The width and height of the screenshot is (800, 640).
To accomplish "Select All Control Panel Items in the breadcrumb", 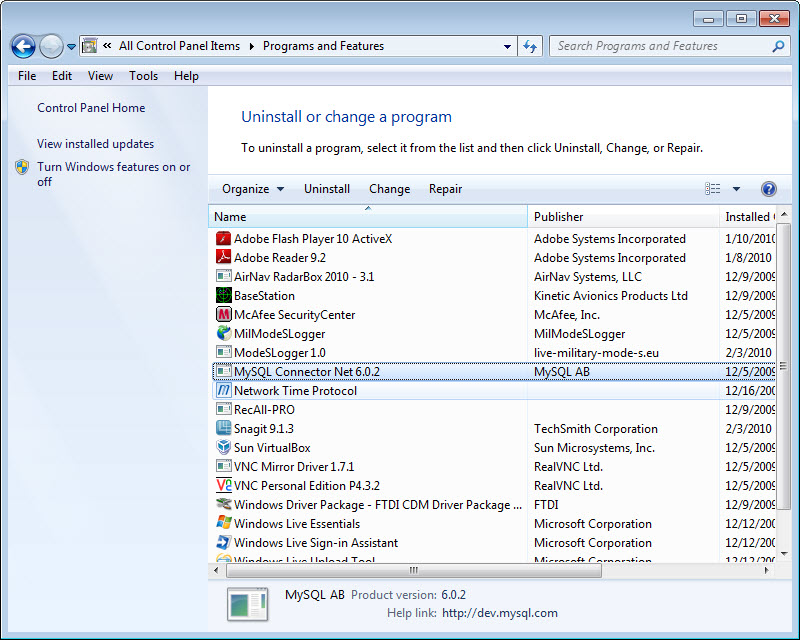I will coord(180,46).
